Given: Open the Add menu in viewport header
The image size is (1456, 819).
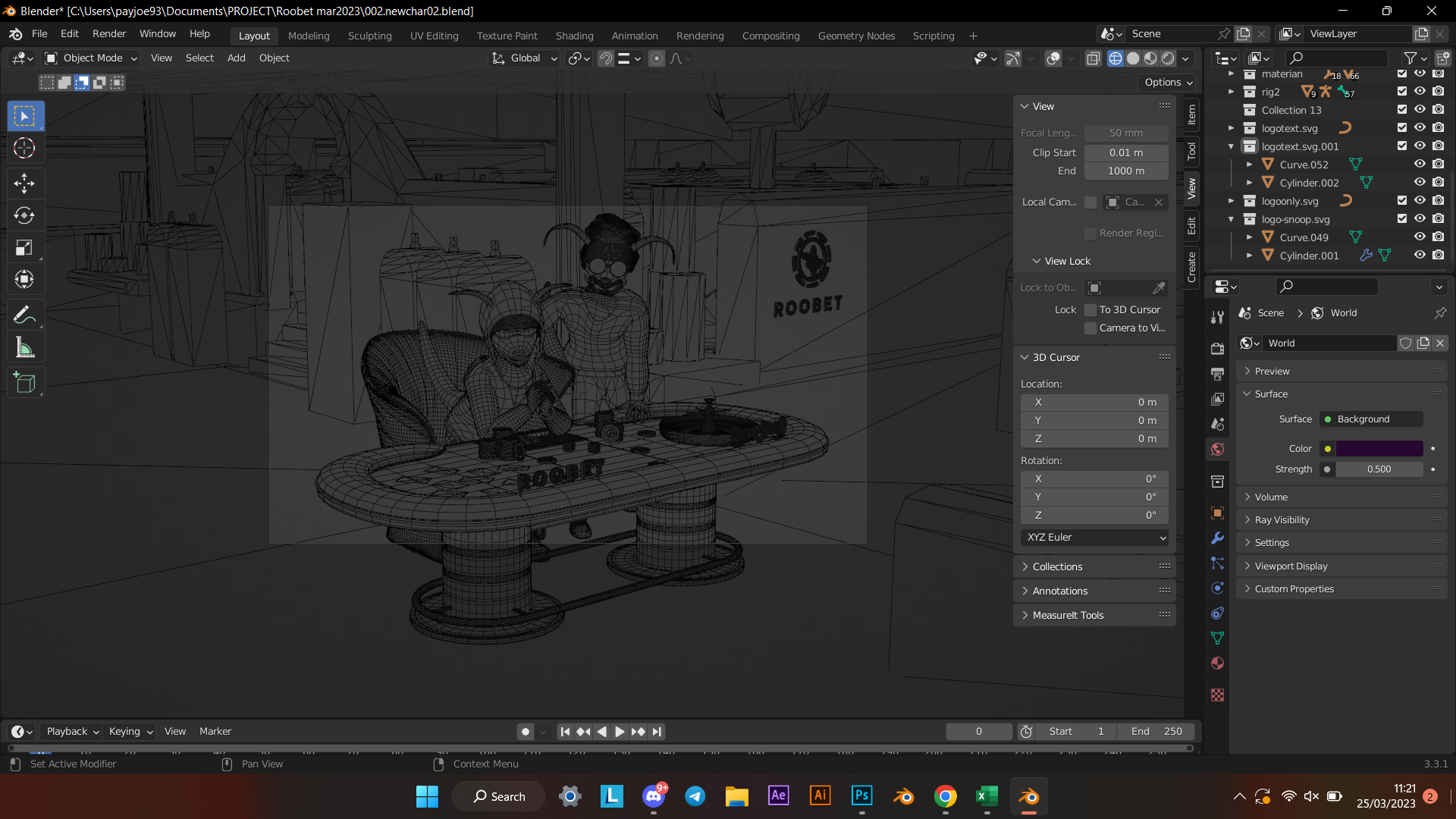Looking at the screenshot, I should pyautogui.click(x=237, y=58).
